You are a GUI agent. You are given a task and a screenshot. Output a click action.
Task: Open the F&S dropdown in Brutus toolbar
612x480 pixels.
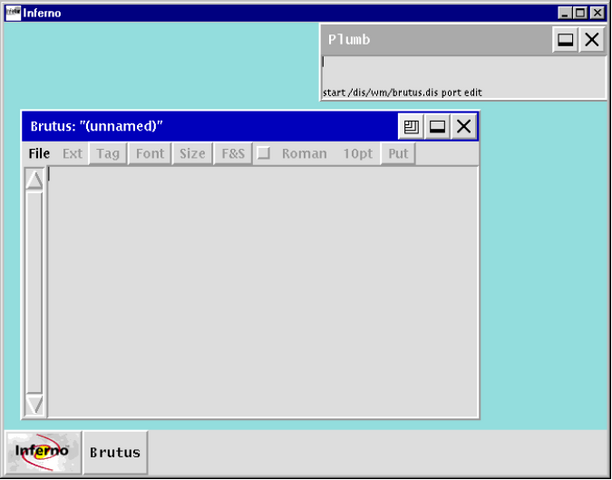233,154
